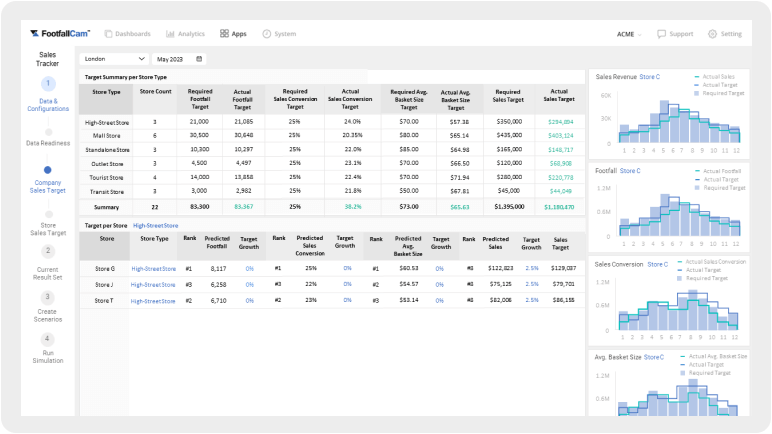The height and width of the screenshot is (434, 772).
Task: Select Tourist Store row label
Action: (x=106, y=178)
